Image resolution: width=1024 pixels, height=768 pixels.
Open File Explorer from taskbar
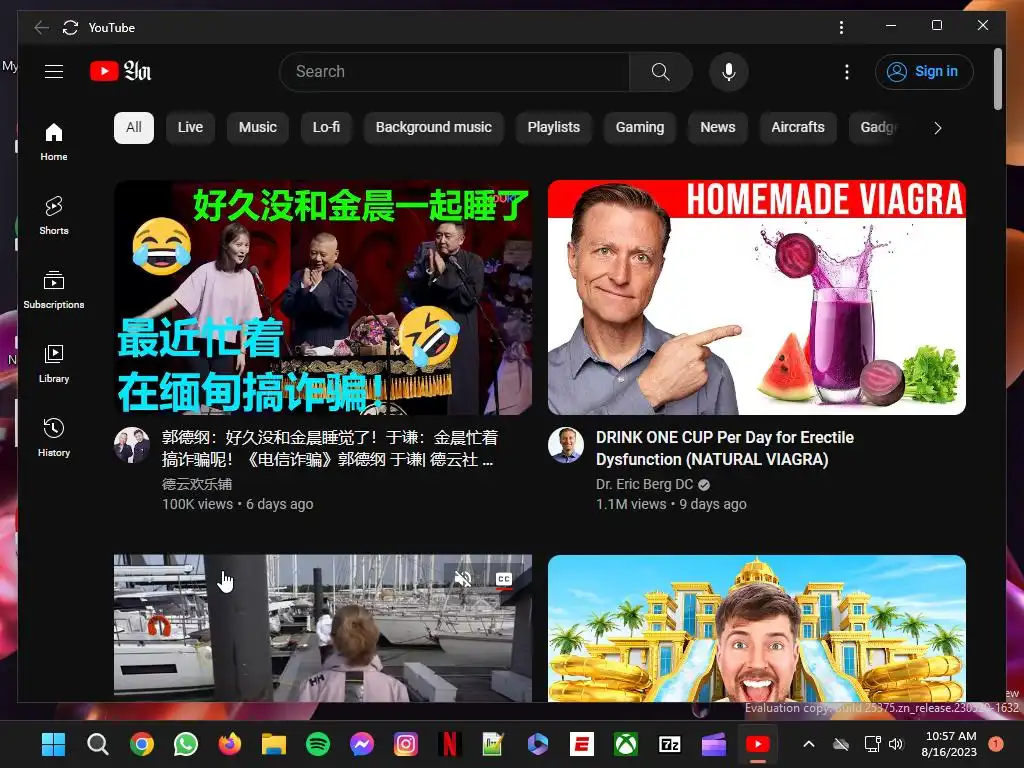[x=274, y=744]
